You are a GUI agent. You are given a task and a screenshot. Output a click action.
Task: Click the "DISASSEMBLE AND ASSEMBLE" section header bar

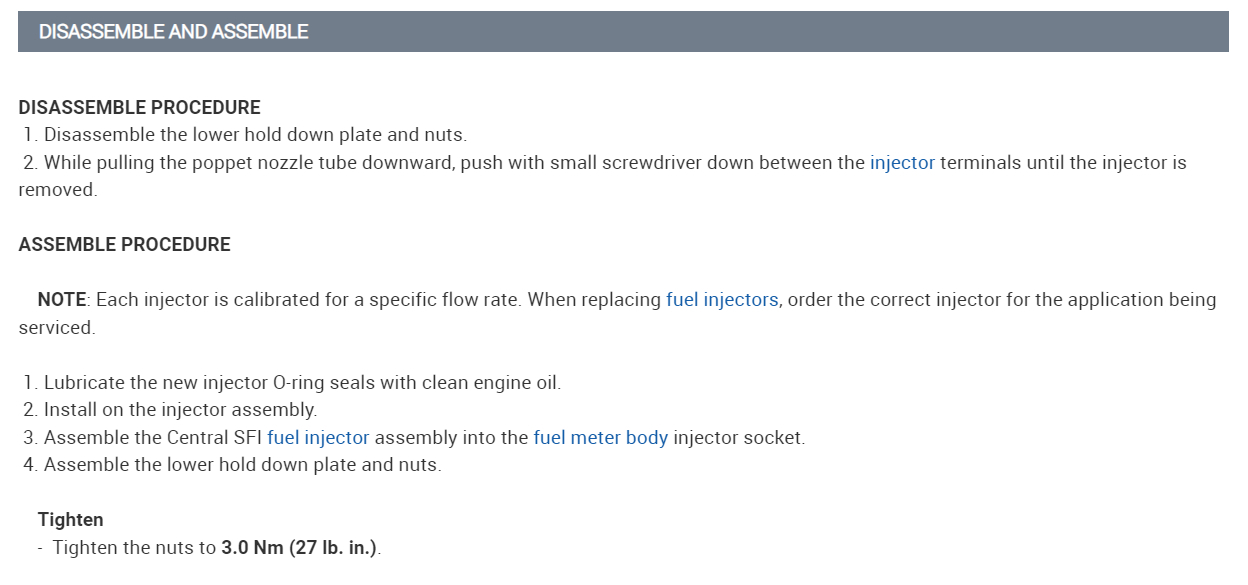(623, 32)
